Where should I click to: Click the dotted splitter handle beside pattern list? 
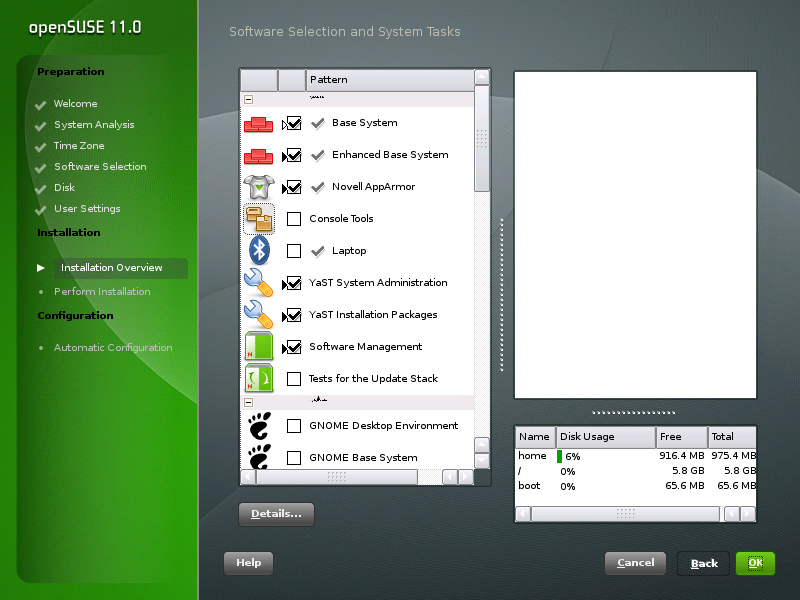coord(502,295)
